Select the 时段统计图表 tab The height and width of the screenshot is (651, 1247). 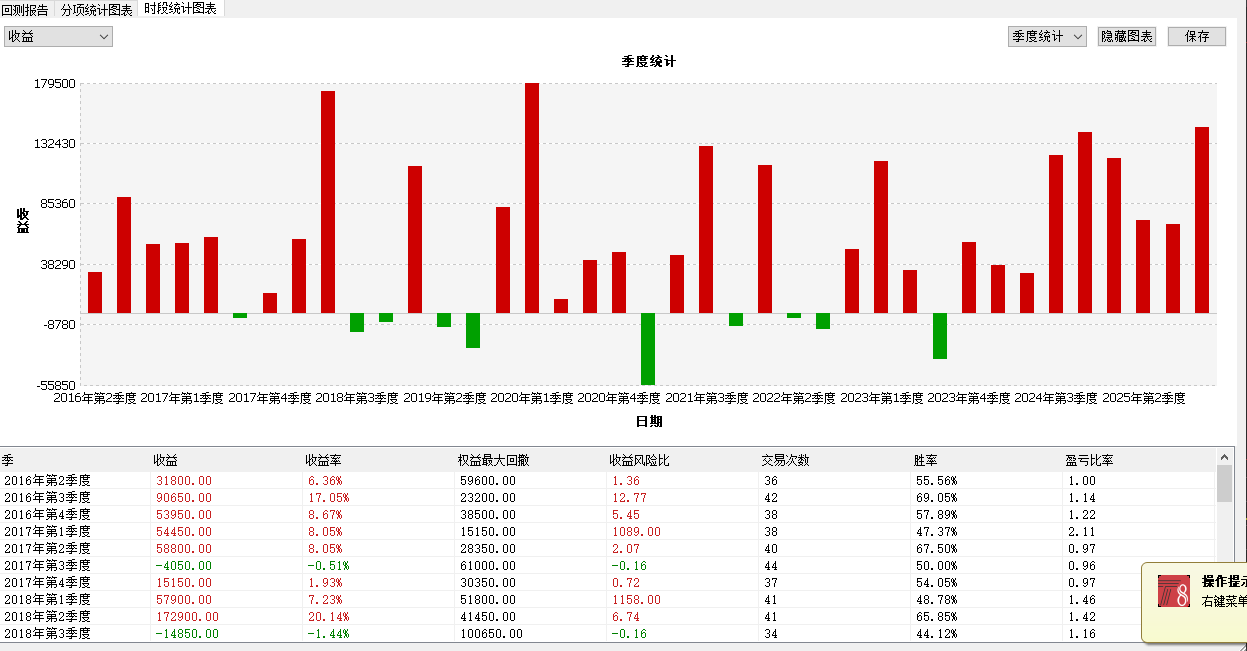180,9
